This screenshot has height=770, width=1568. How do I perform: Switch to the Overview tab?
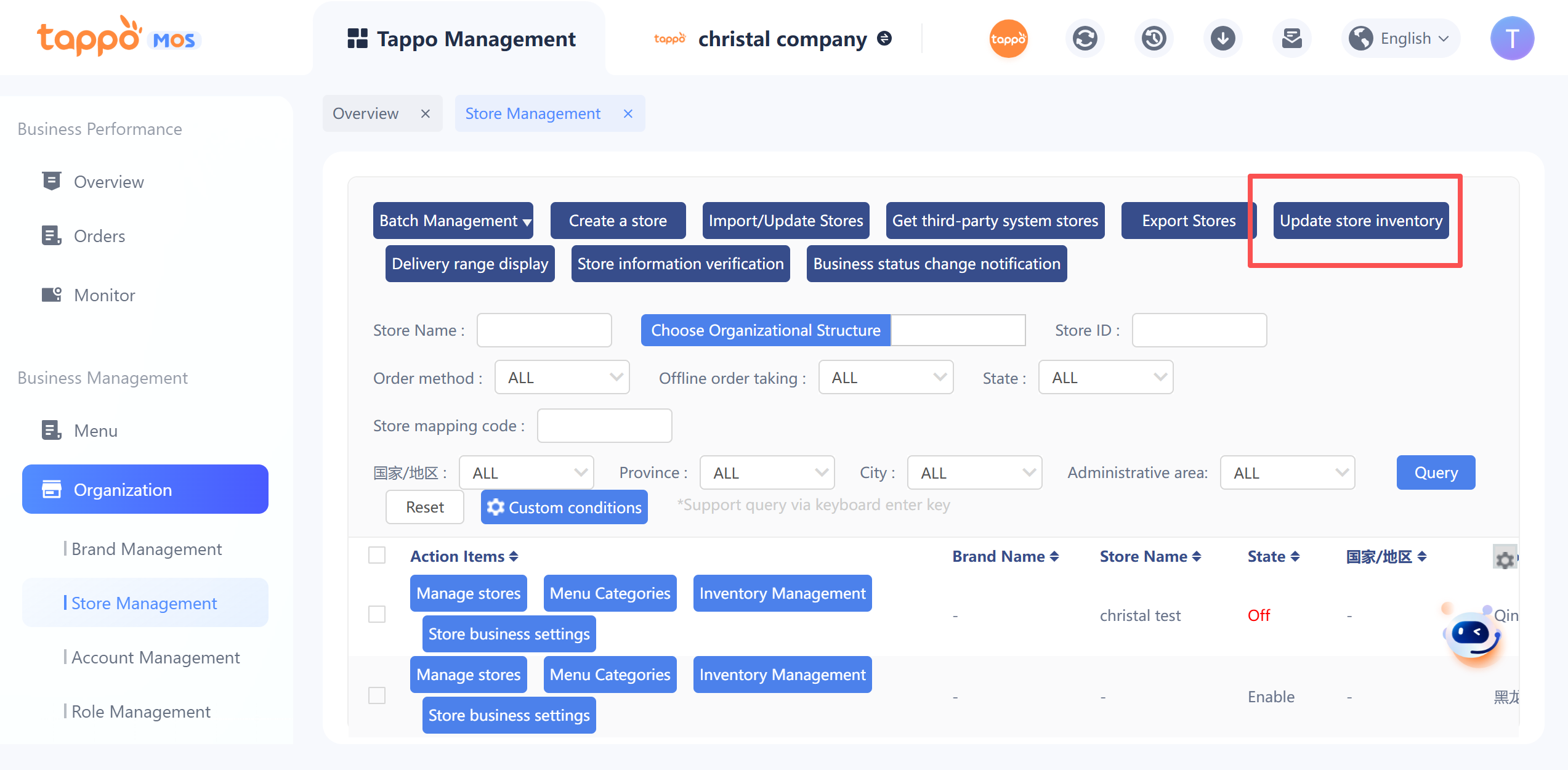(366, 113)
